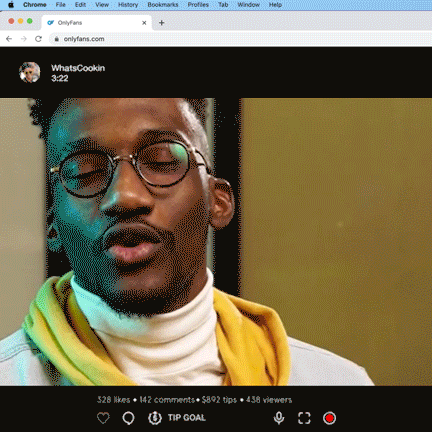Click the WhatsCookin profile avatar
This screenshot has height=432, width=432.
pos(30,72)
